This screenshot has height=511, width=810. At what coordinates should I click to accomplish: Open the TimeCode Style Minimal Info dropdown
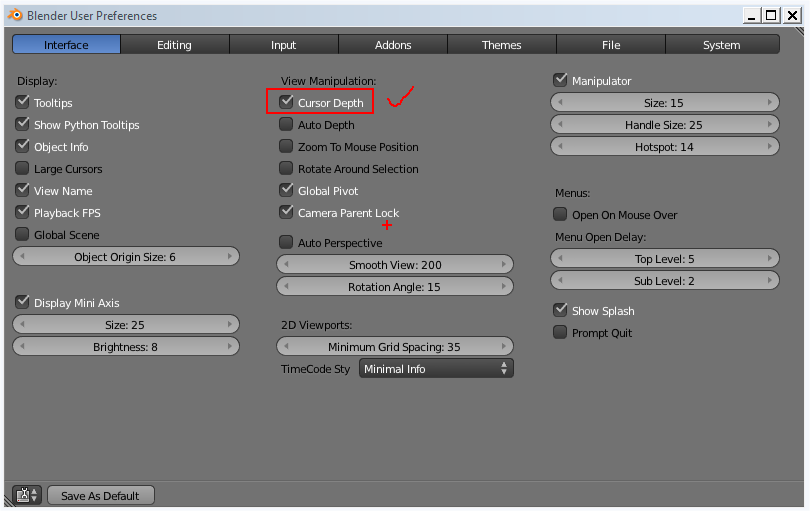coord(437,369)
